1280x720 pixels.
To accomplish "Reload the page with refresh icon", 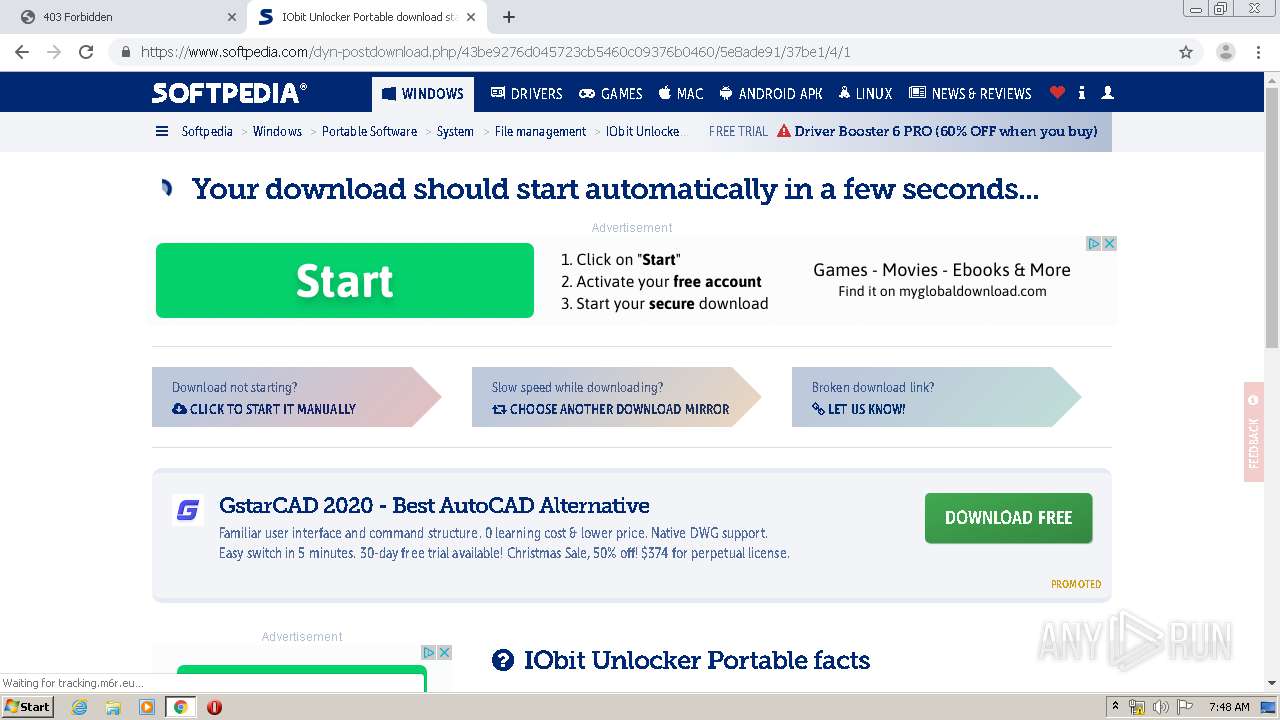I will point(86,52).
